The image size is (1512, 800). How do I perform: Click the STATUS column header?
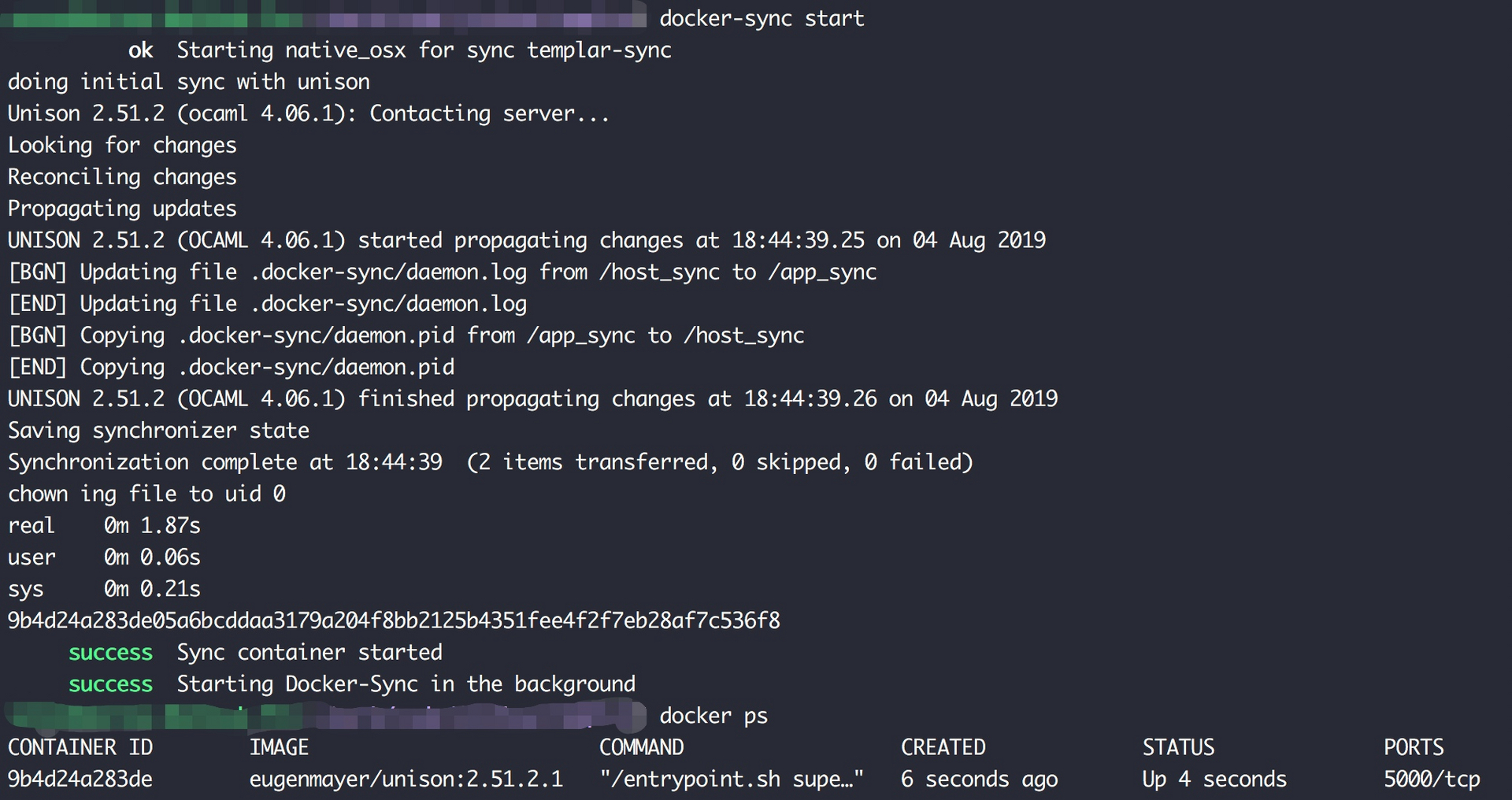[x=1178, y=747]
